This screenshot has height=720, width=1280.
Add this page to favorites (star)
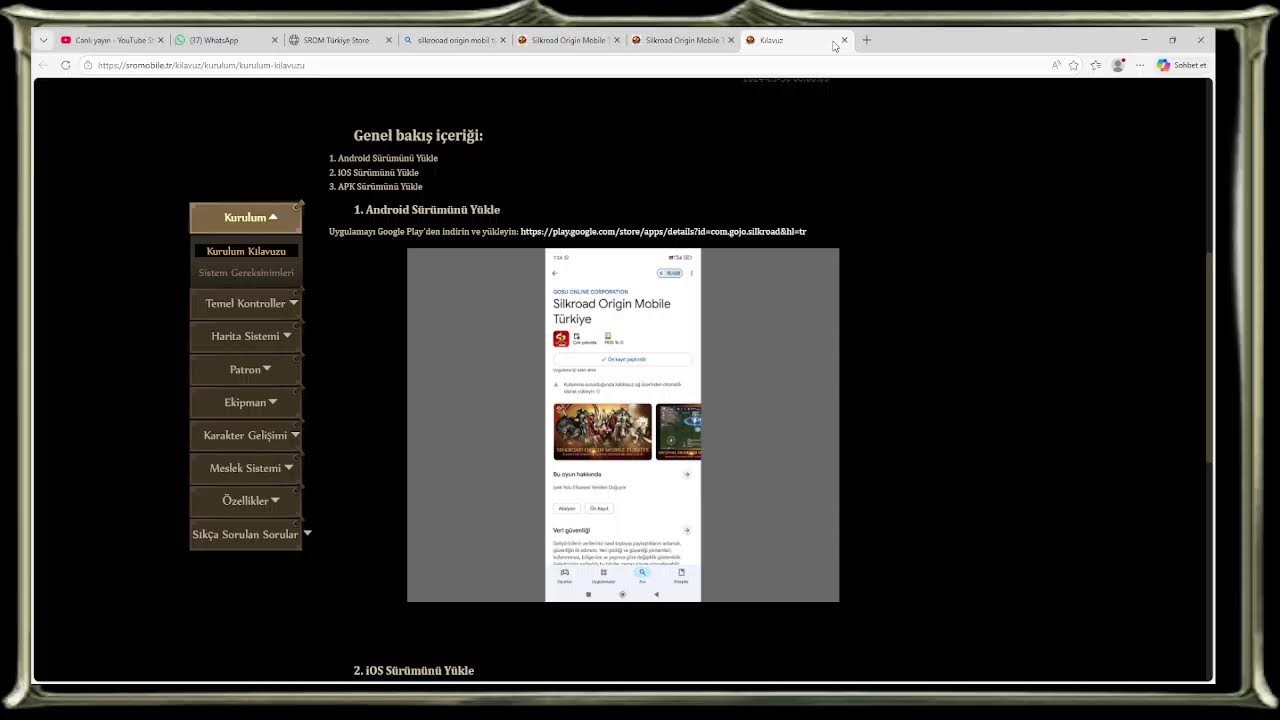pyautogui.click(x=1074, y=65)
